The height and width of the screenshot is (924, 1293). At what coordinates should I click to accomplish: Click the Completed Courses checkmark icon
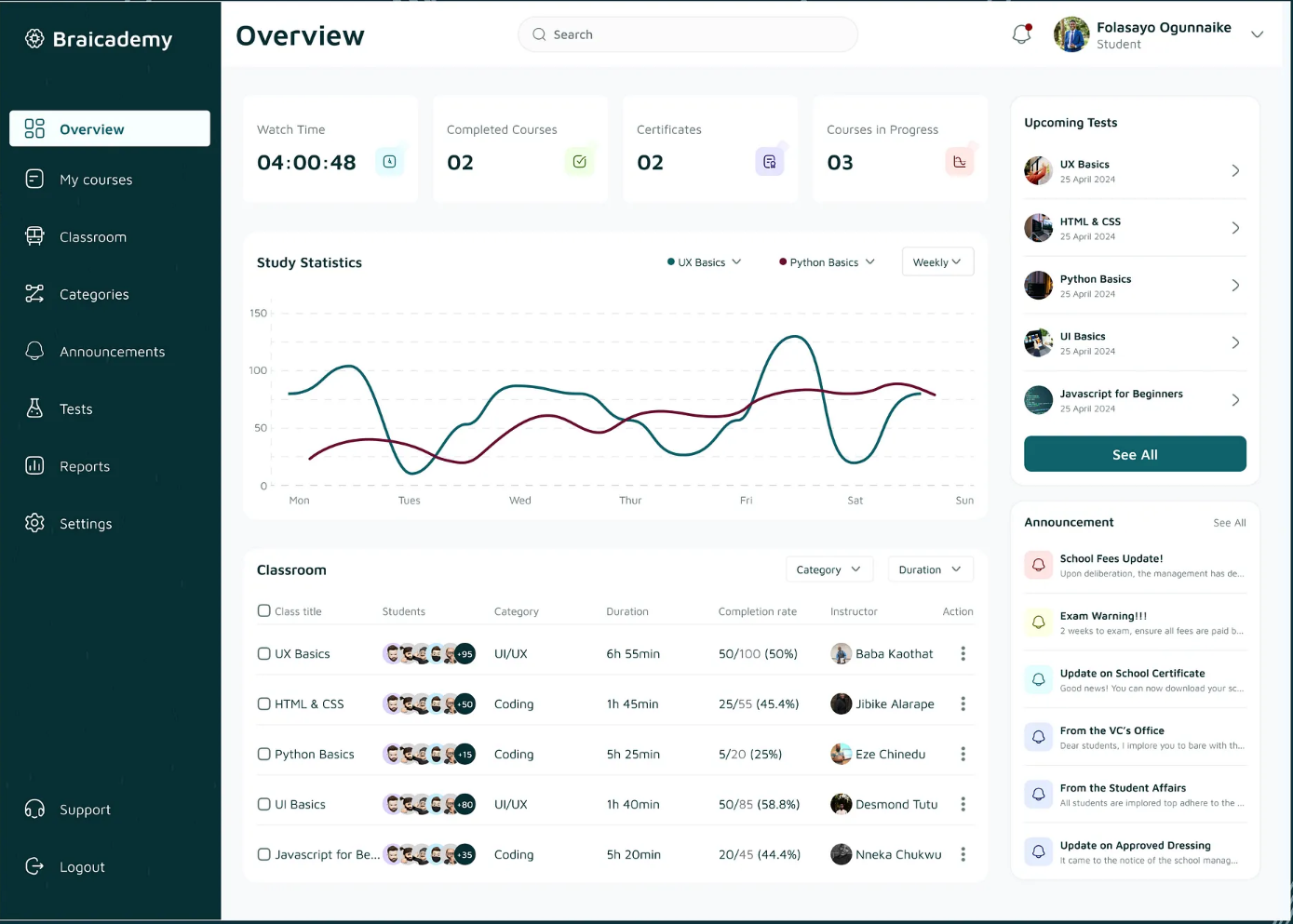579,162
